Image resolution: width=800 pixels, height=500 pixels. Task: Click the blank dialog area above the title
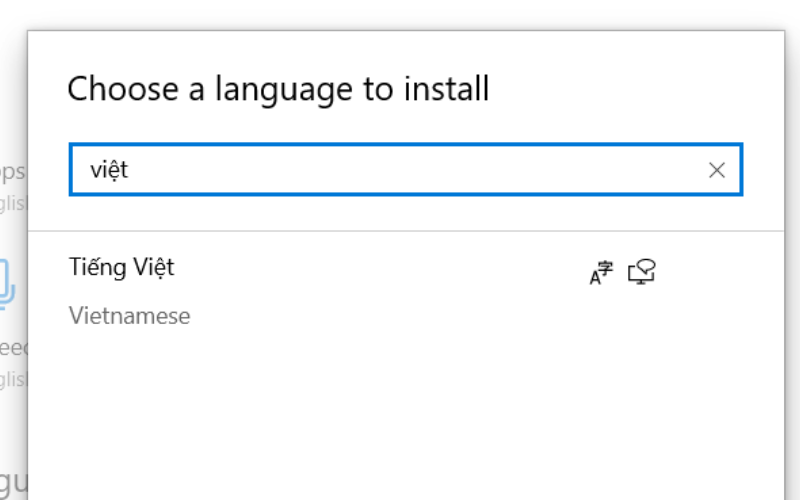click(x=400, y=48)
